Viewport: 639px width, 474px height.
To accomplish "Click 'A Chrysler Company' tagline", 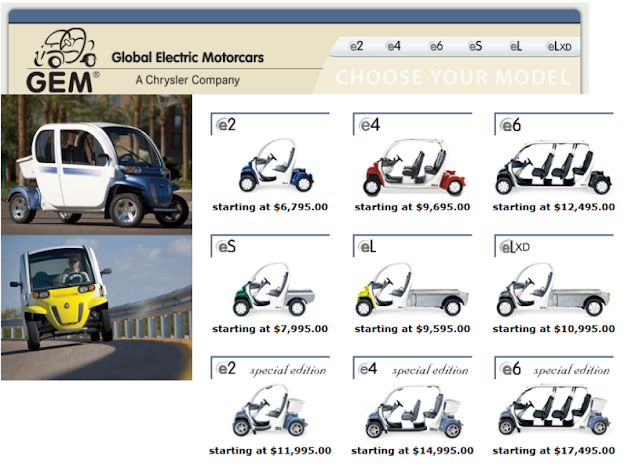I will pyautogui.click(x=187, y=80).
